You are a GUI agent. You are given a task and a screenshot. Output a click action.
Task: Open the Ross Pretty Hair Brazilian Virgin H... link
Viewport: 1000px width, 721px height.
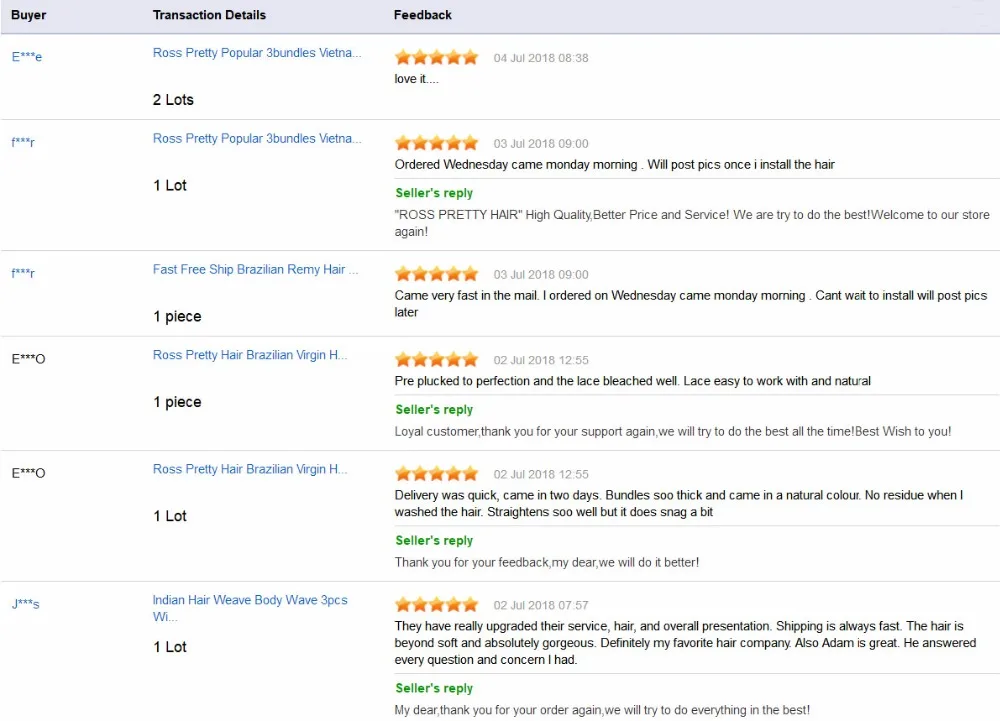(250, 354)
